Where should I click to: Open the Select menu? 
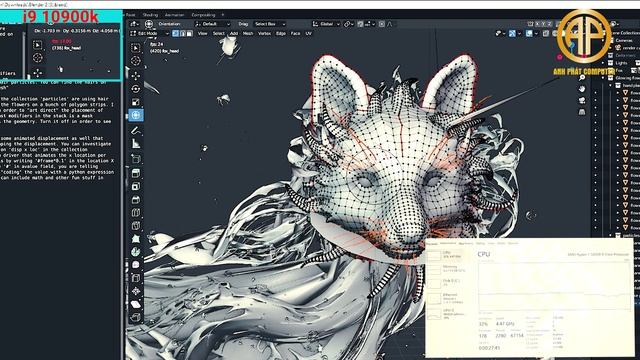coord(218,33)
